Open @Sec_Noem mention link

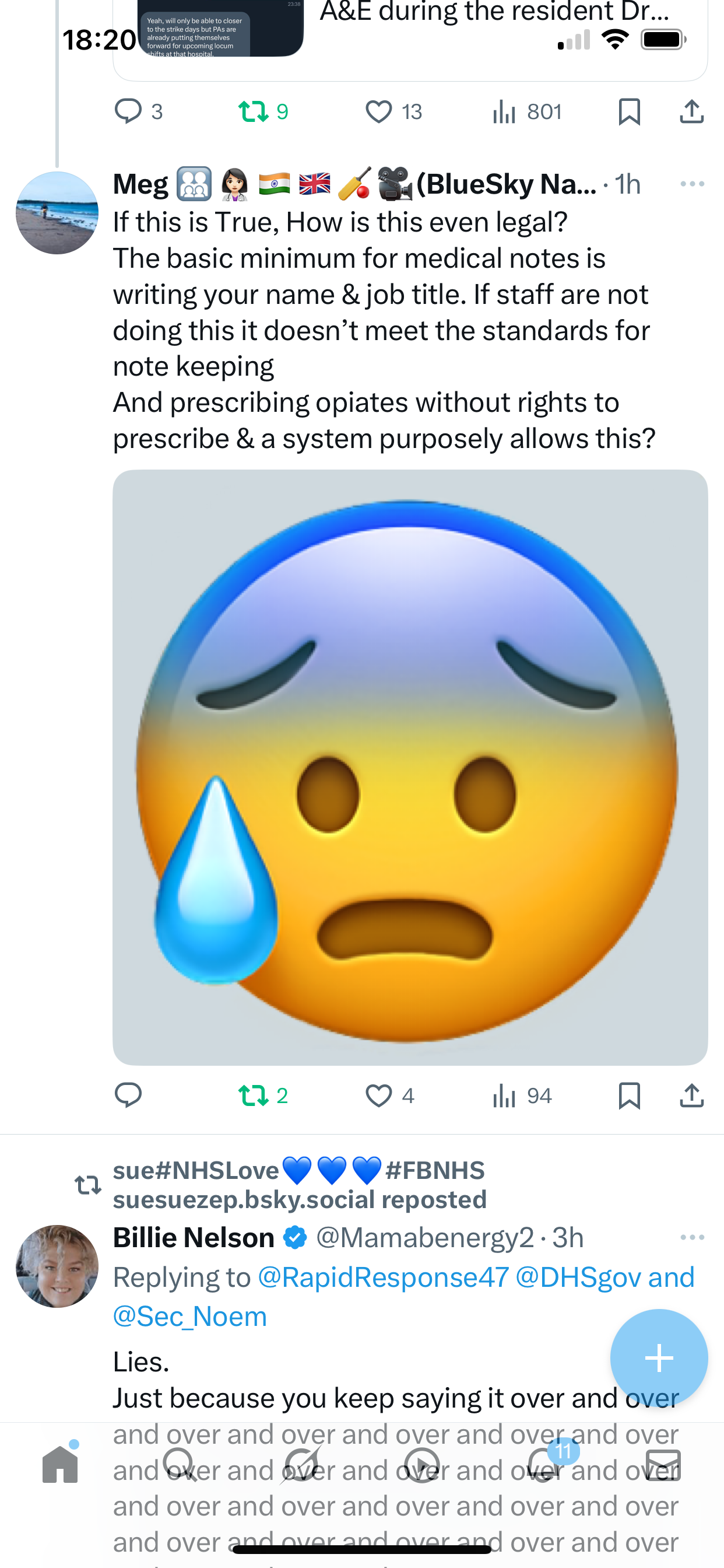(190, 1316)
